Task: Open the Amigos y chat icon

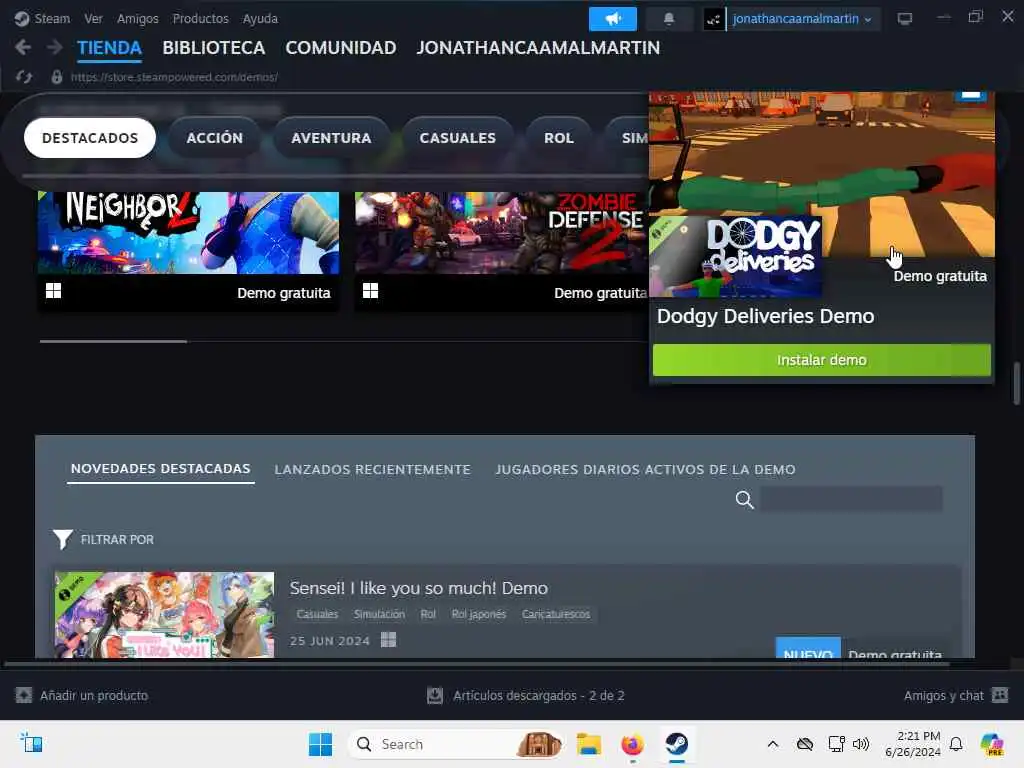Action: (1000, 695)
